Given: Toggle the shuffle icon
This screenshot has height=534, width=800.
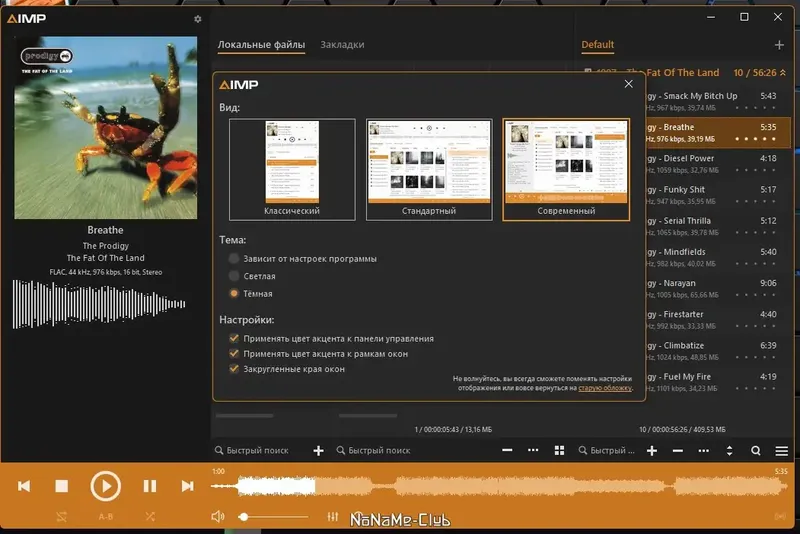Looking at the screenshot, I should pos(150,517).
